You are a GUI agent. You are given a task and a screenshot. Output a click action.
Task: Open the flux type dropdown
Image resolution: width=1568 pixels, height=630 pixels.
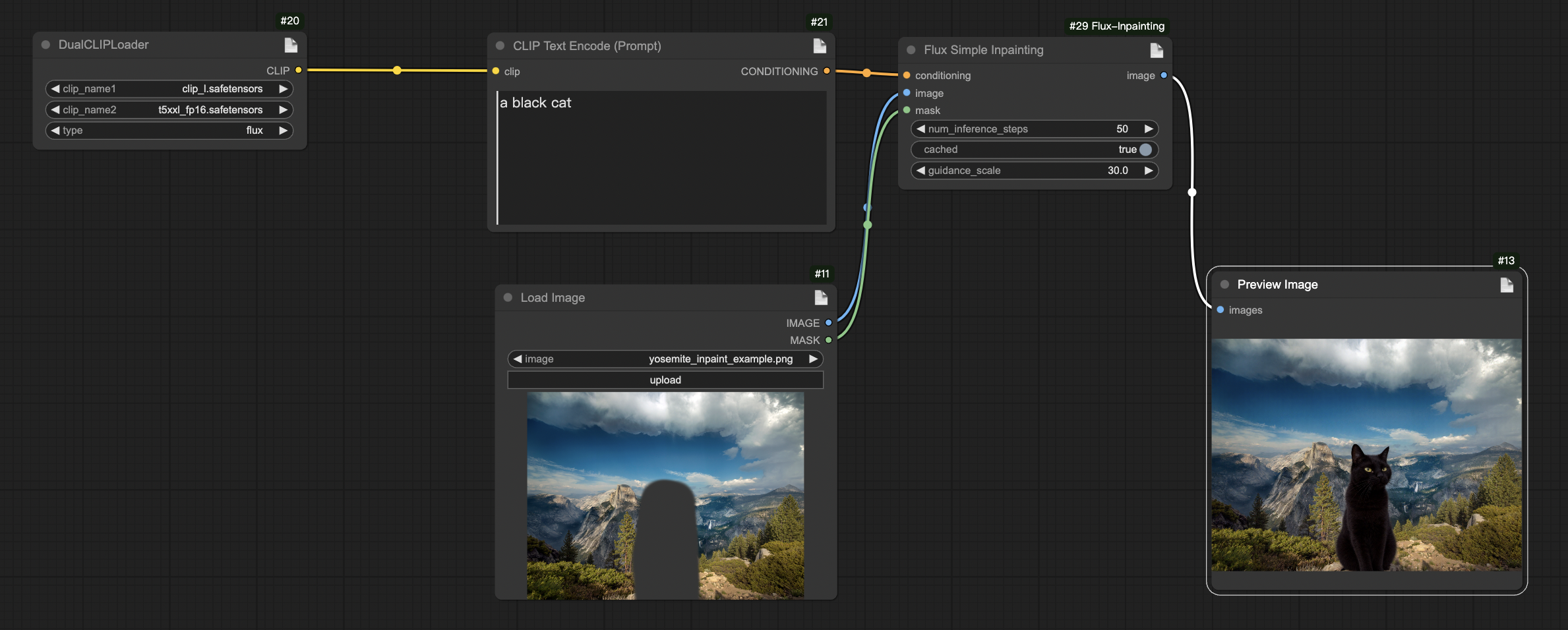coord(169,130)
